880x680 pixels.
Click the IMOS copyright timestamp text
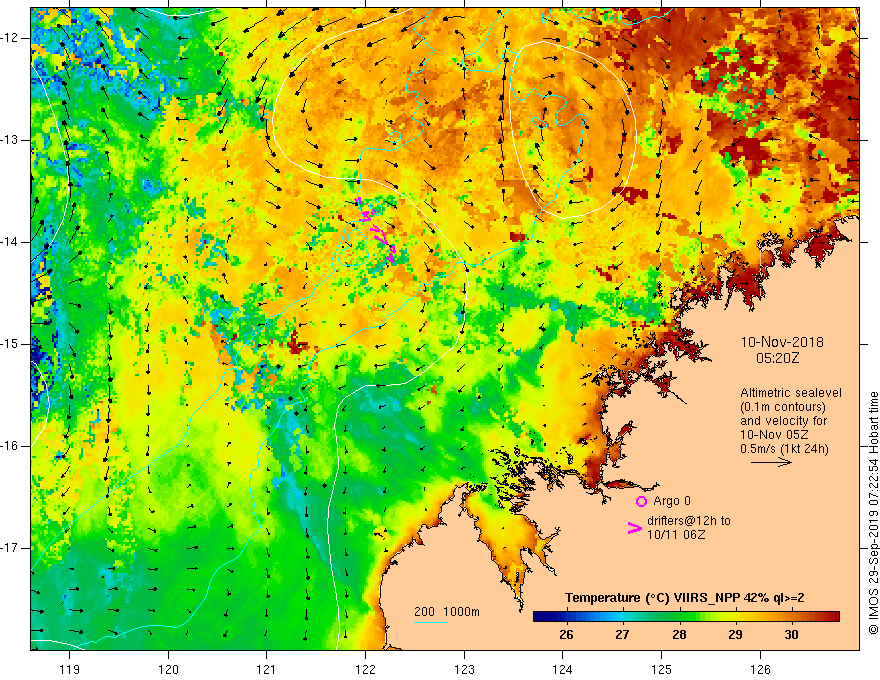[x=873, y=513]
